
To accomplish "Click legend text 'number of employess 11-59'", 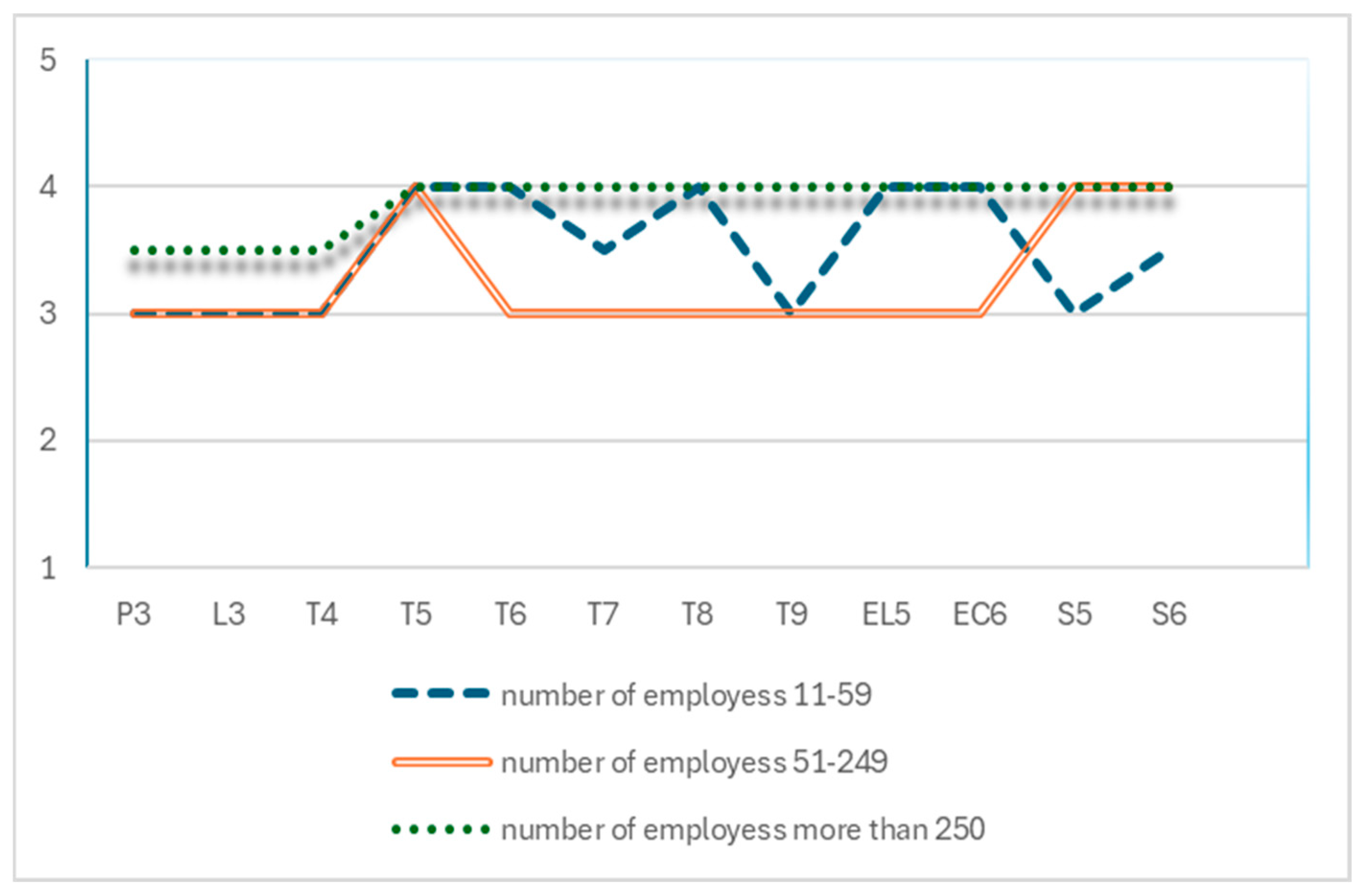I will [686, 695].
